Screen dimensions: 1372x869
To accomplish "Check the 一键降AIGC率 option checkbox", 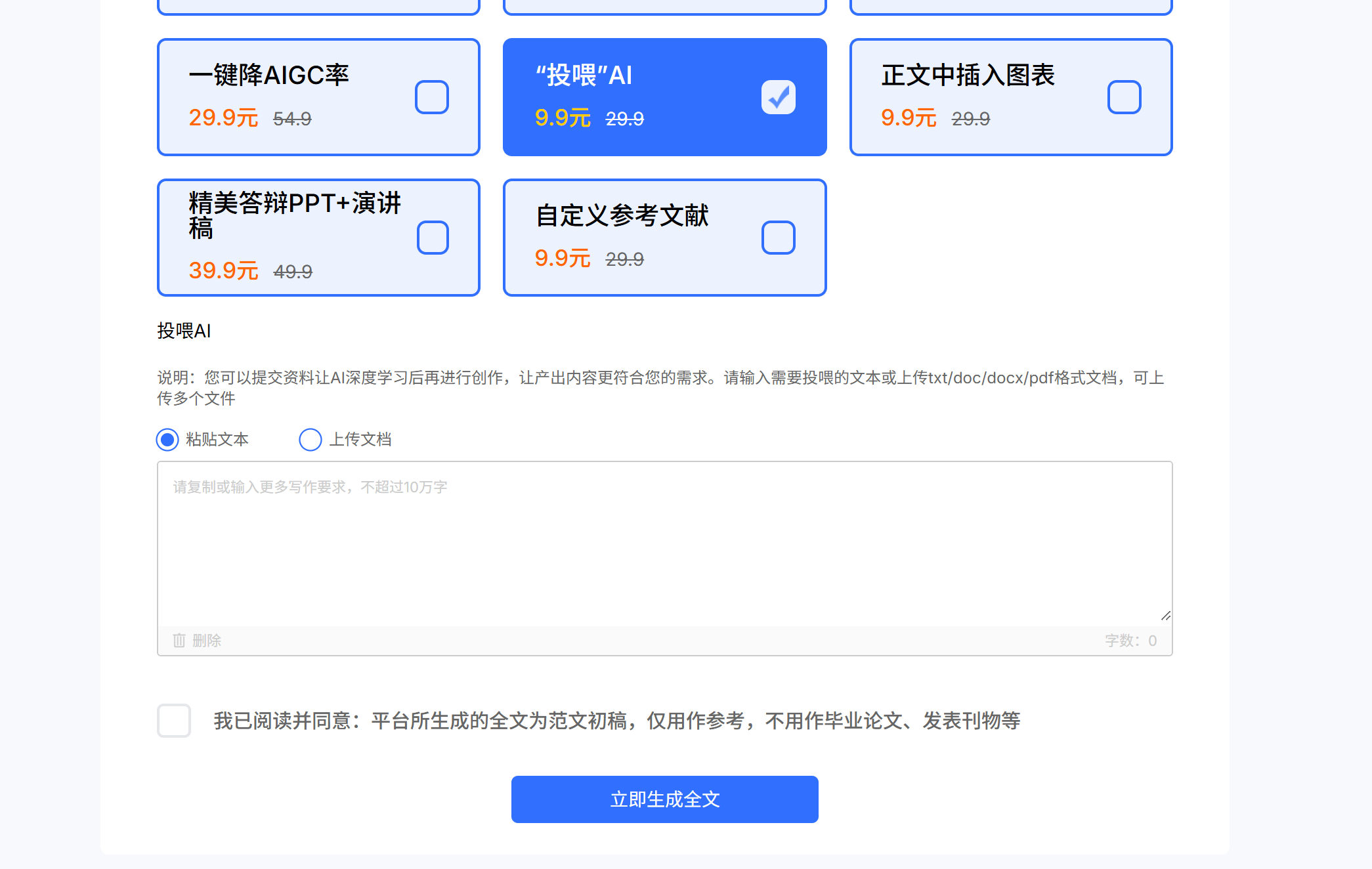I will coord(431,97).
